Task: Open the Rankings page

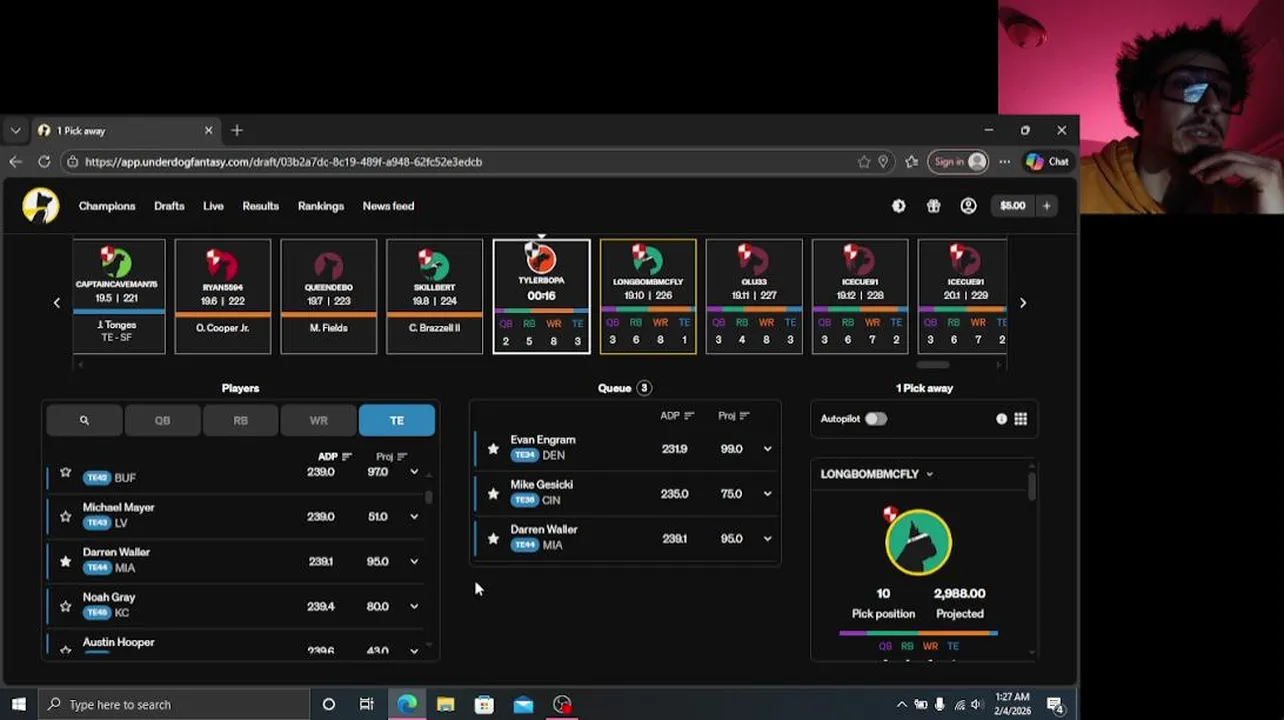Action: point(321,206)
